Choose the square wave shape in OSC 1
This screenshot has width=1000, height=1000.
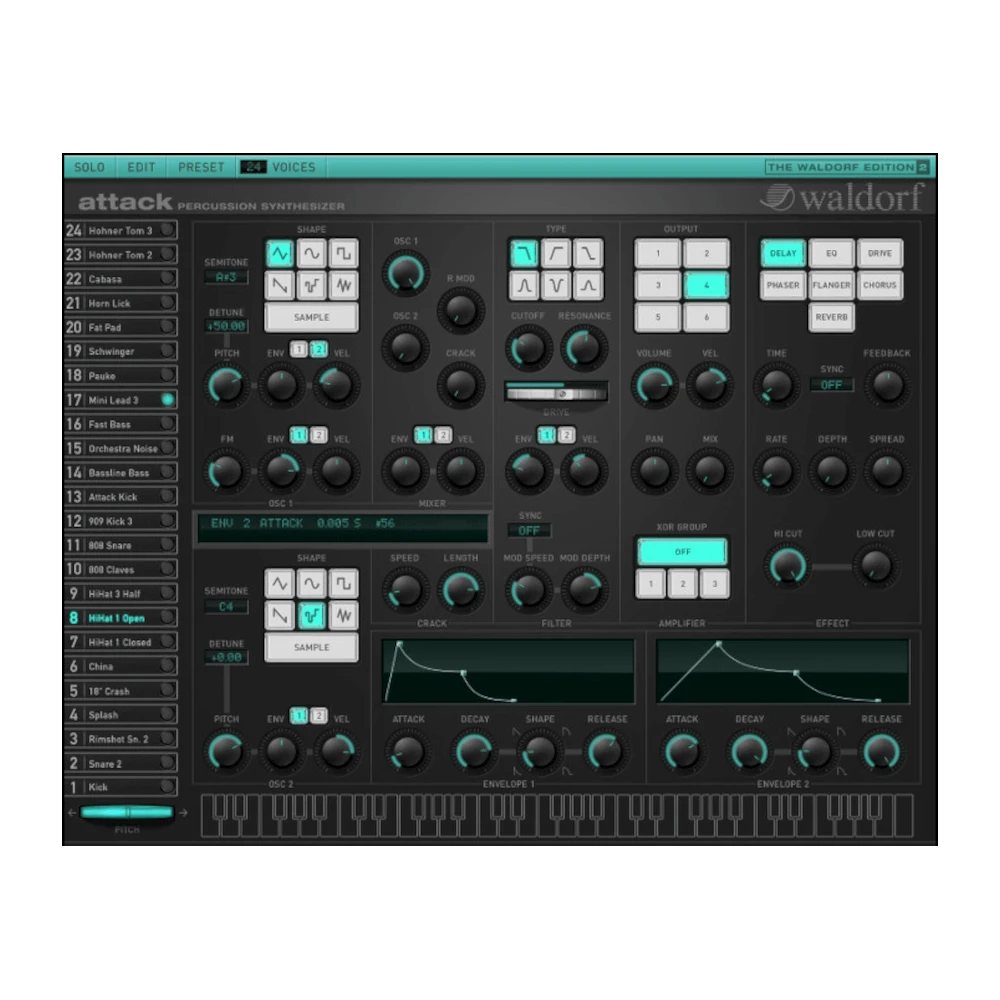pyautogui.click(x=344, y=254)
